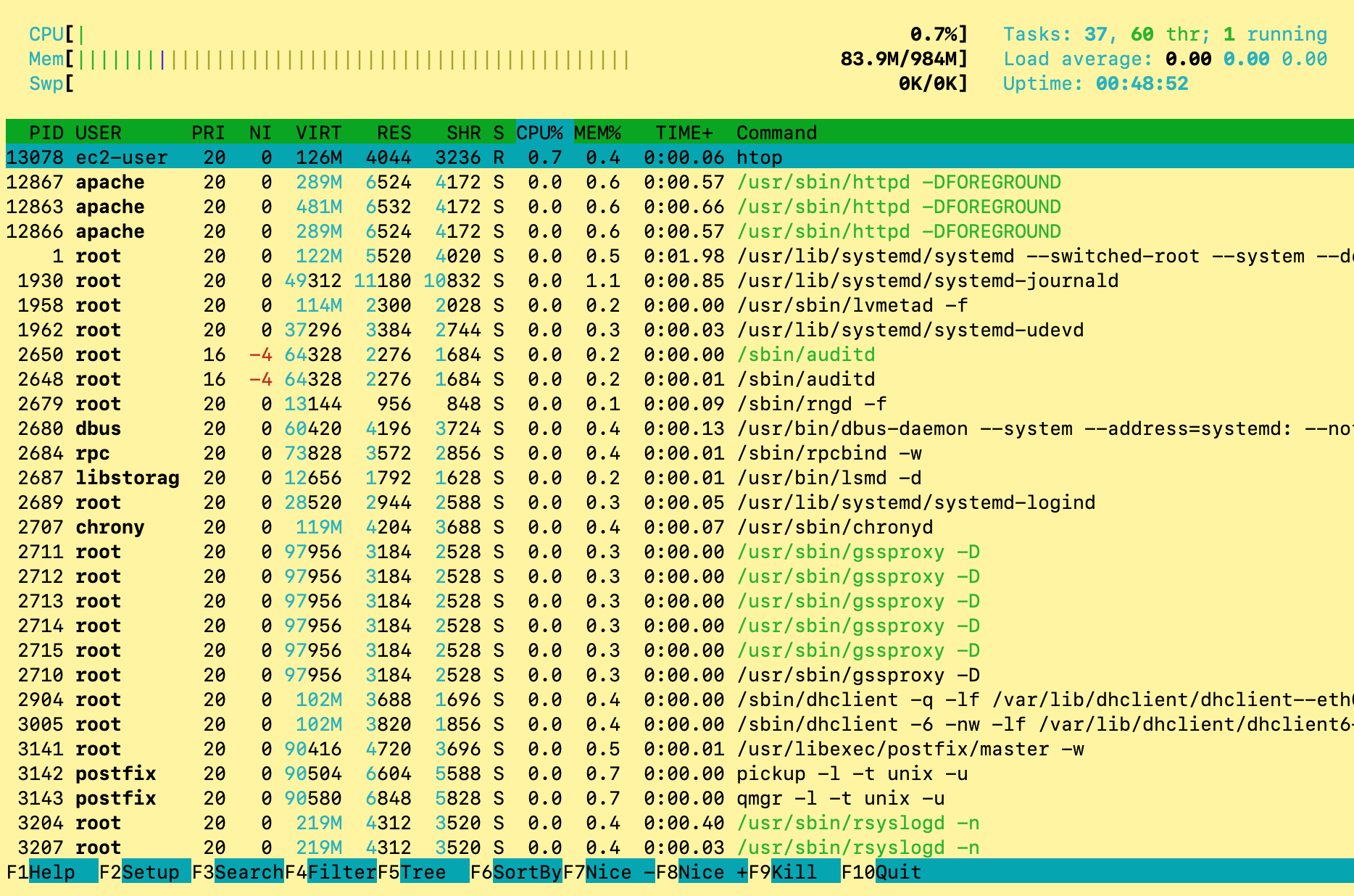Select the pickup postfix process row

[680, 773]
